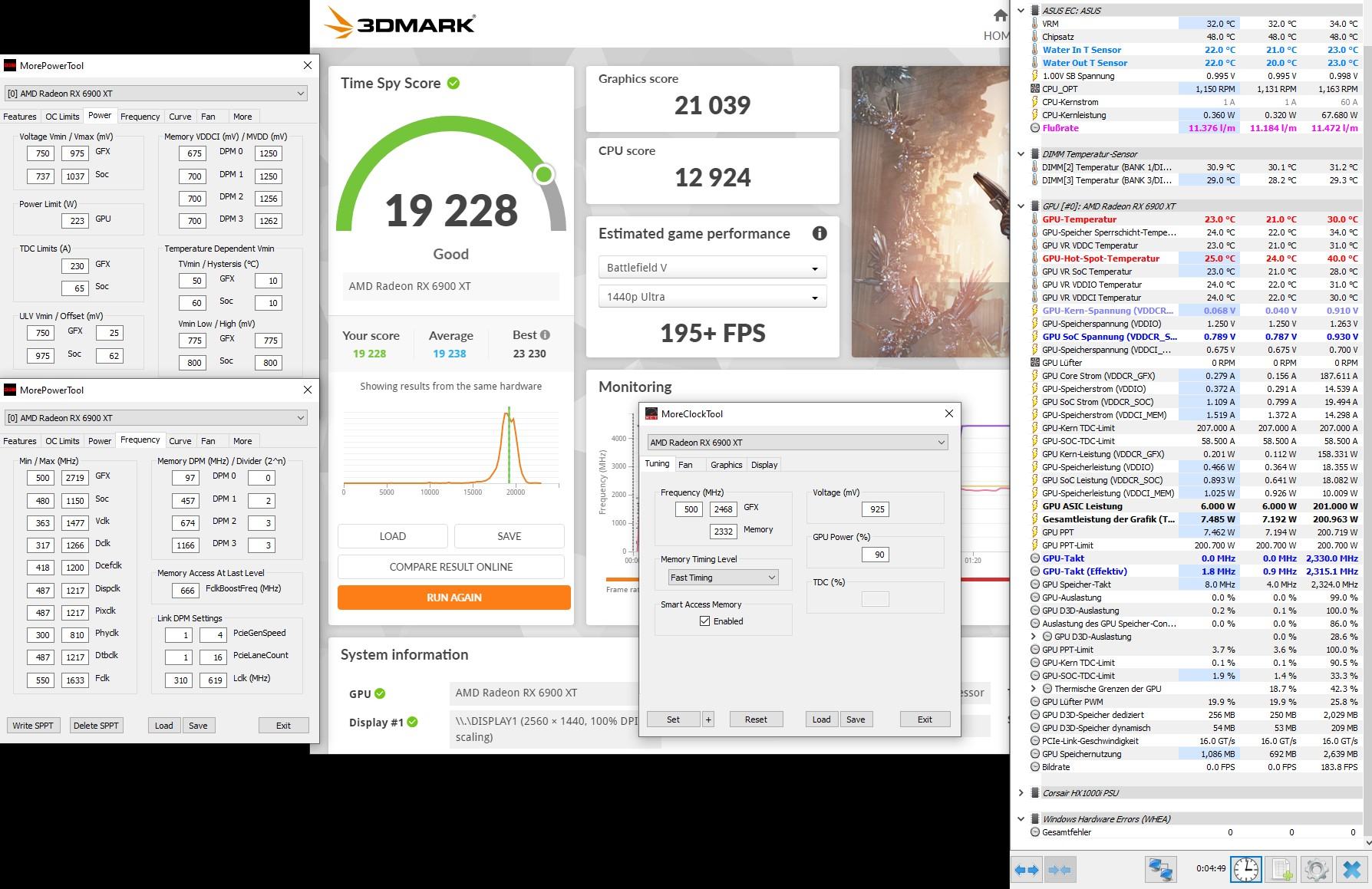Click the score gauge green indicator knob

pos(544,175)
